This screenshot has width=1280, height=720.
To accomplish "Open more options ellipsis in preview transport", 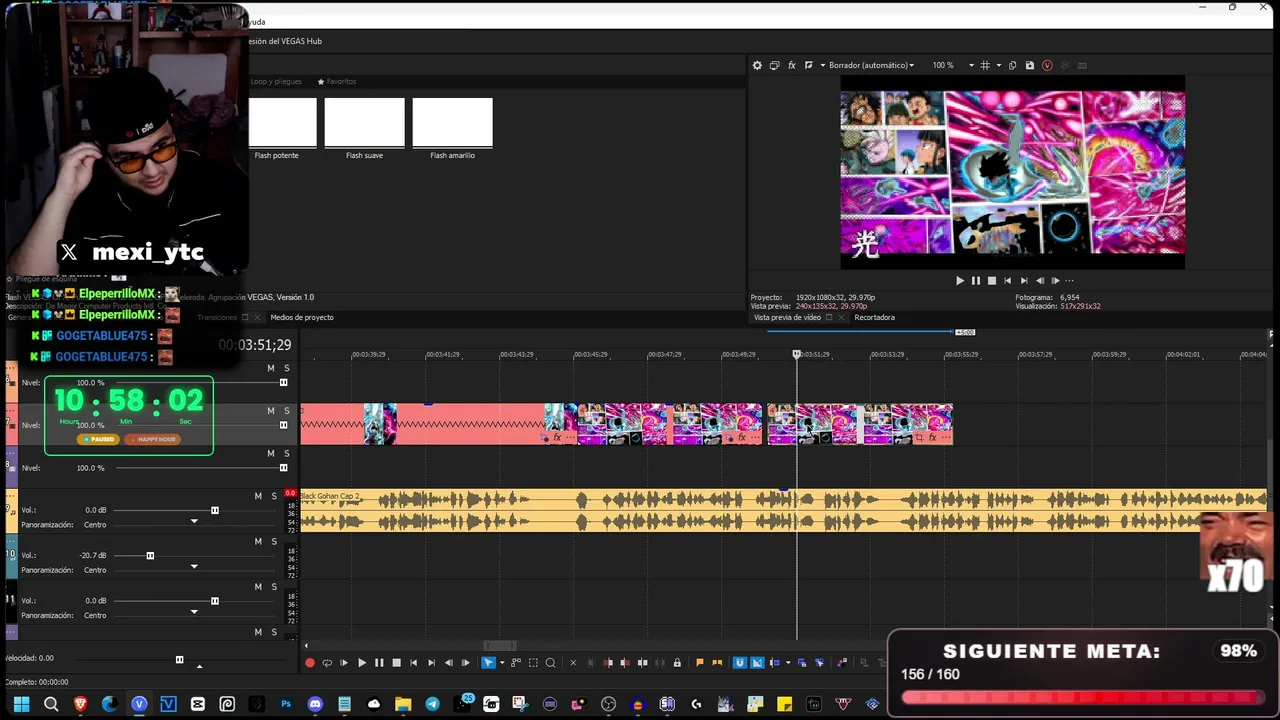I will pos(1069,281).
